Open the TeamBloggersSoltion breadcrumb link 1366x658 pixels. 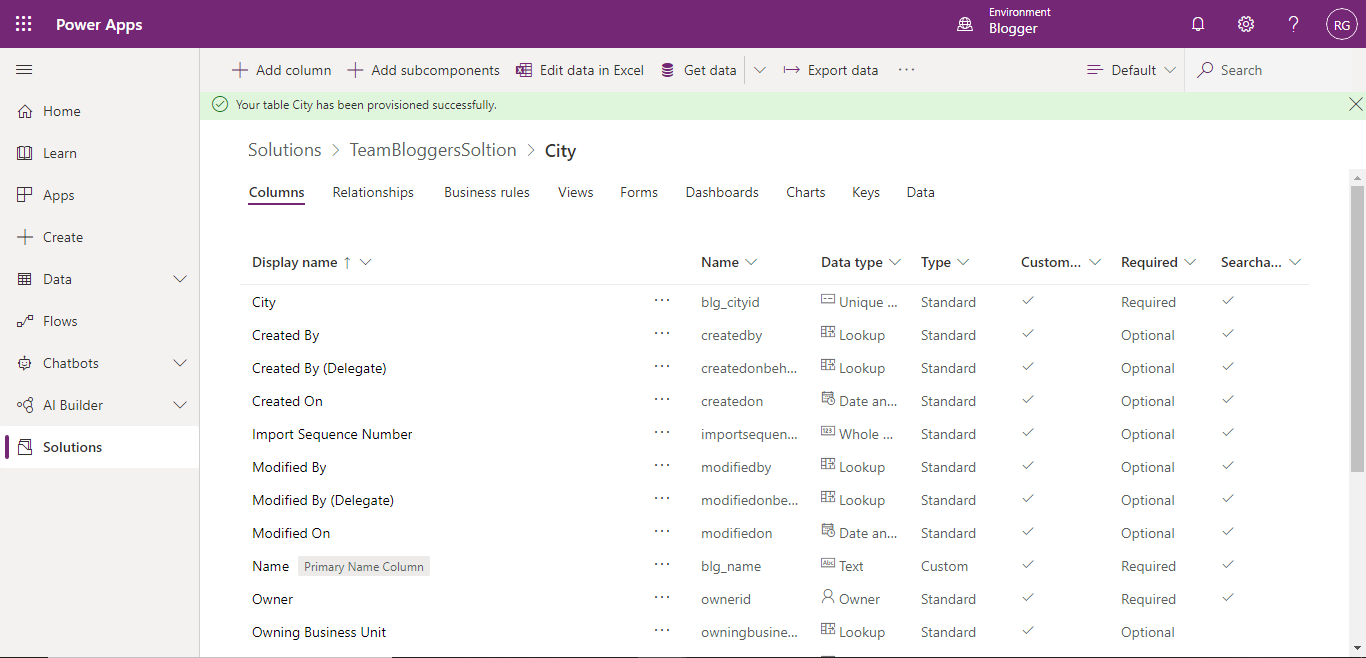coord(433,150)
